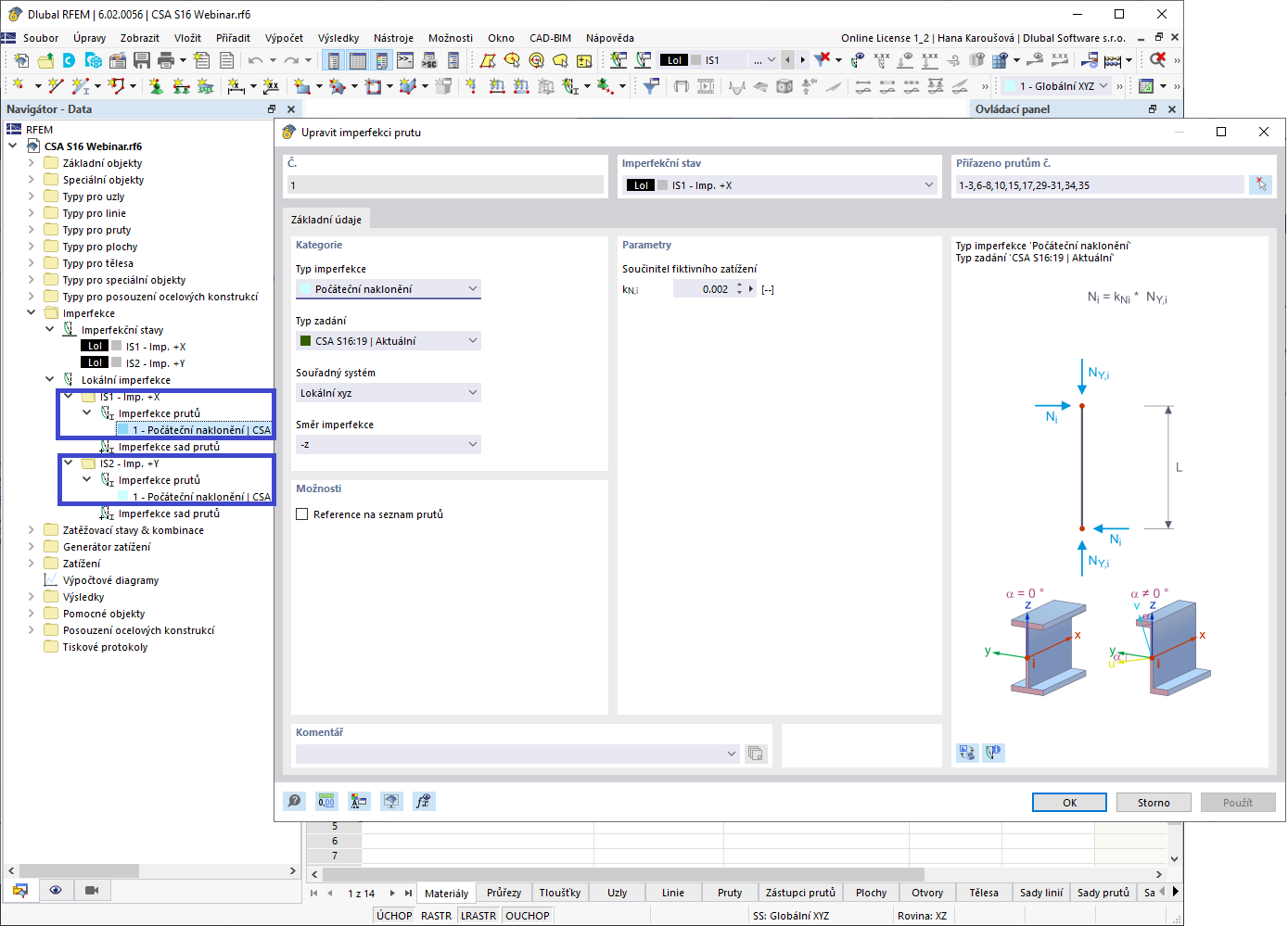
Task: Switch navigator to the eye Display tab
Action: point(56,891)
